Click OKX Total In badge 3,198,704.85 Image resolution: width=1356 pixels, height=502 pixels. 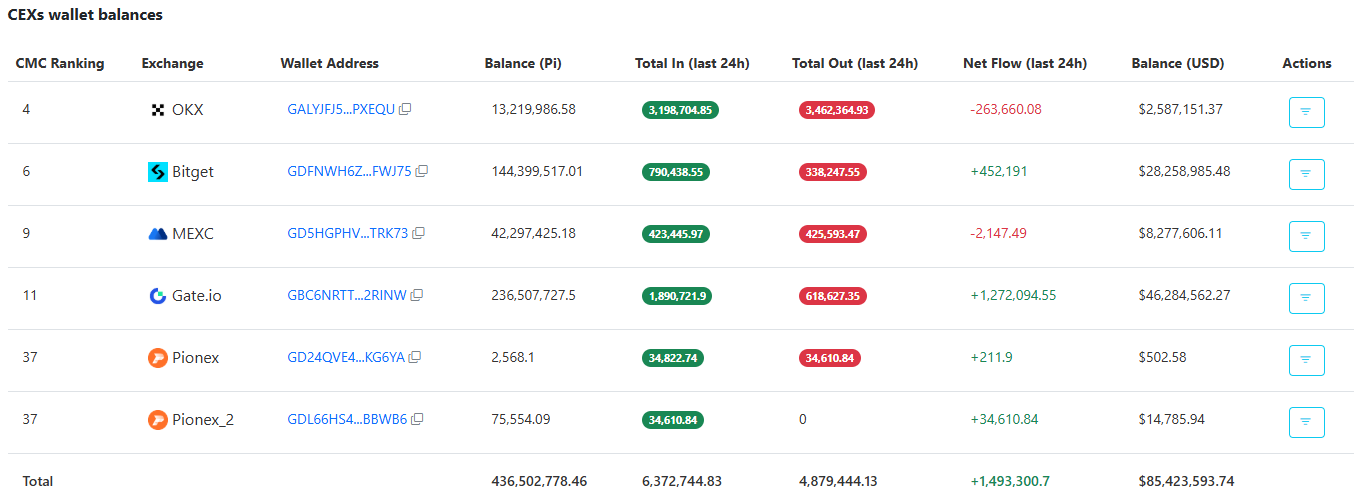point(680,110)
